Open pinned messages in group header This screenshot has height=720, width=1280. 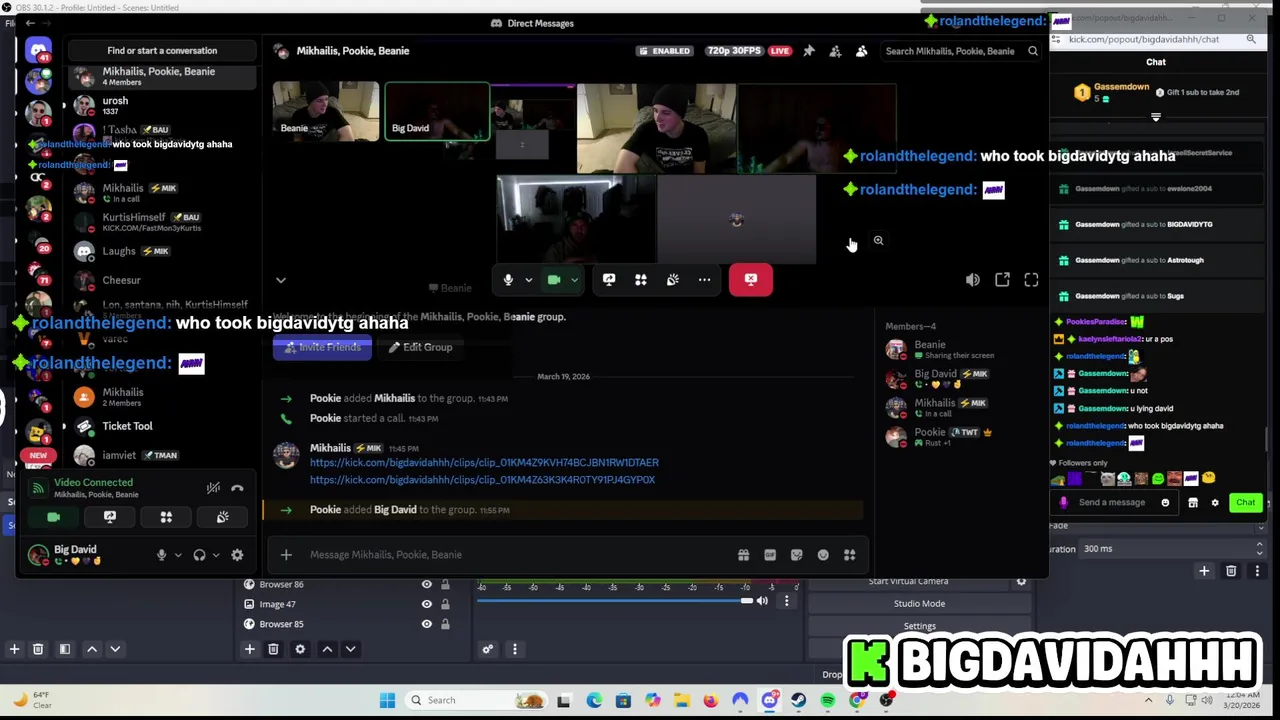click(809, 51)
